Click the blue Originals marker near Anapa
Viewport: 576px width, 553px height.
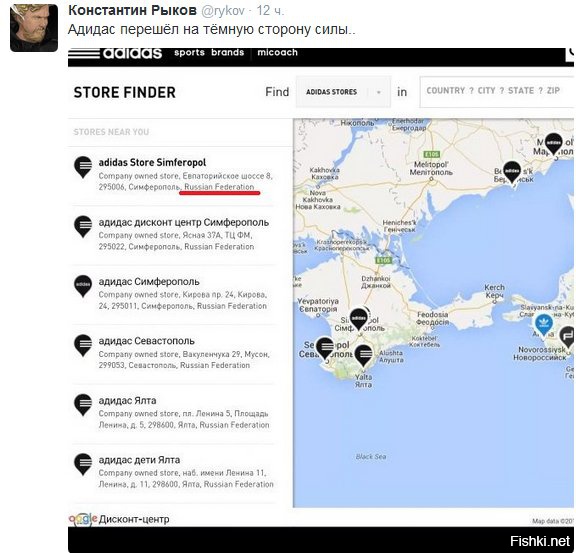point(544,325)
